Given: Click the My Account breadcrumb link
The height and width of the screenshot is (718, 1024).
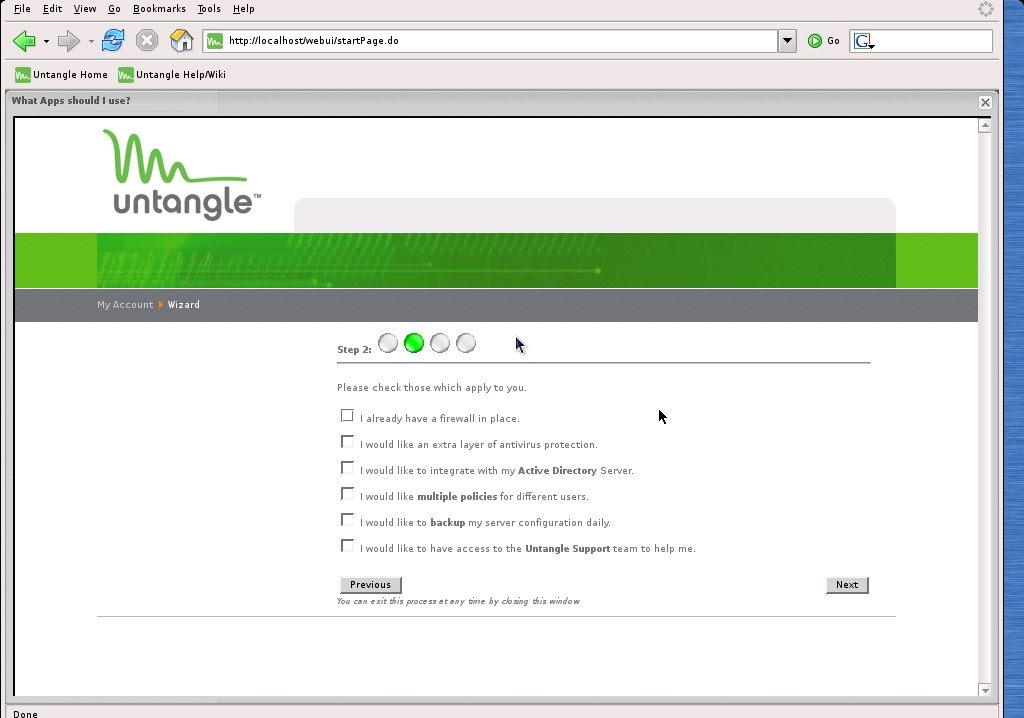Looking at the screenshot, I should click(125, 304).
